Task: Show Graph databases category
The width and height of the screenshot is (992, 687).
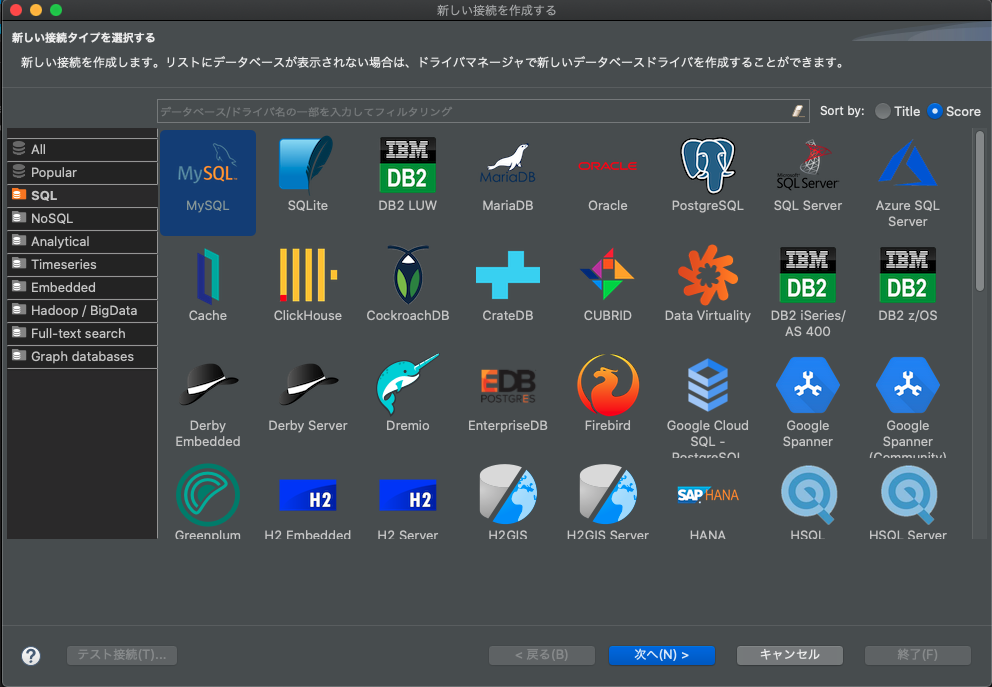Action: click(x=82, y=356)
